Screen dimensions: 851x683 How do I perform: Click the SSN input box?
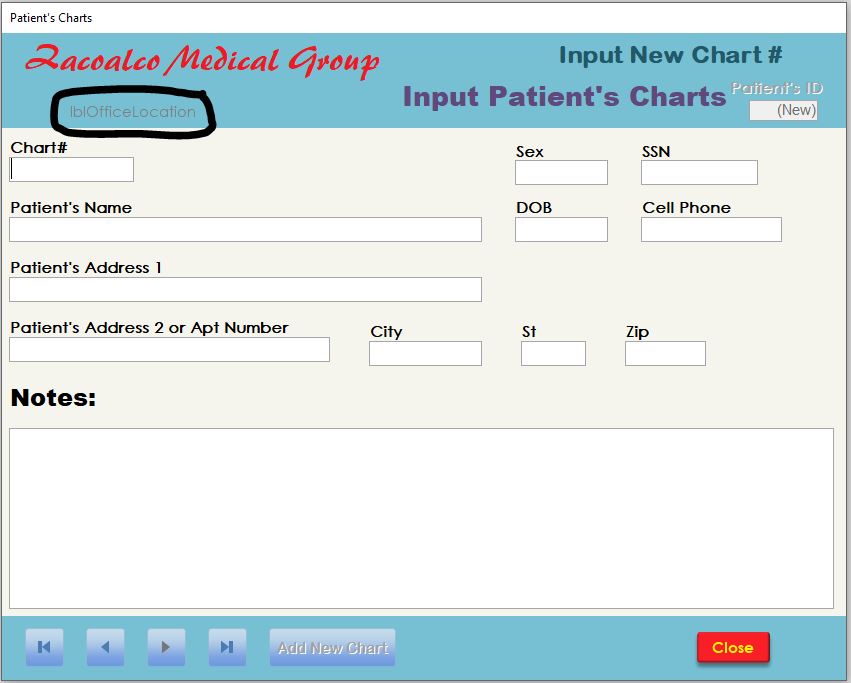tap(699, 172)
